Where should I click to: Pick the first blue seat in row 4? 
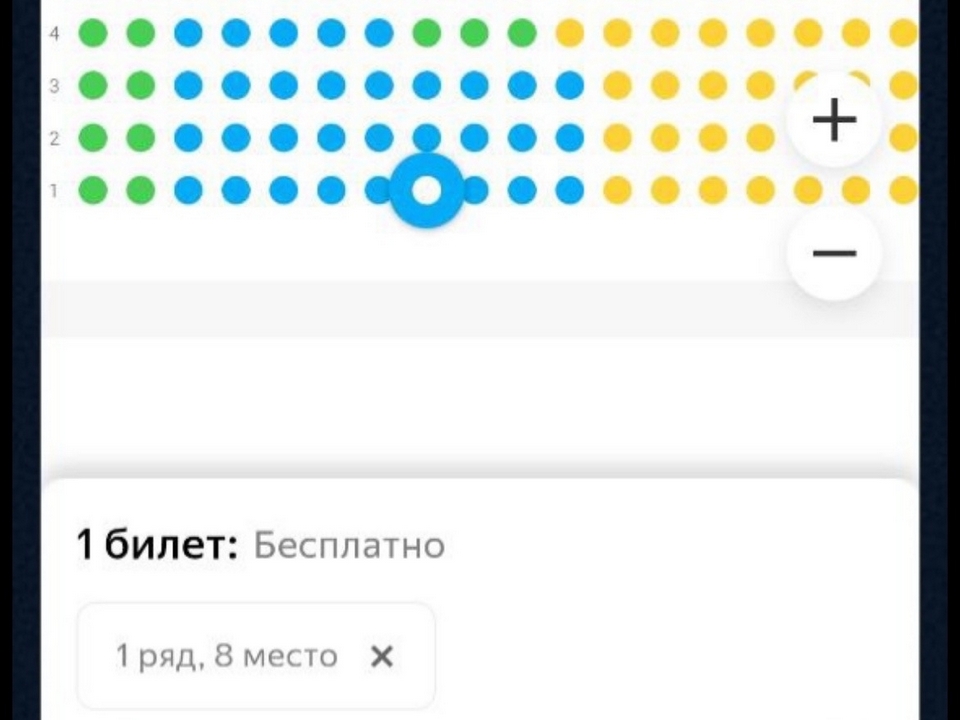[x=188, y=33]
